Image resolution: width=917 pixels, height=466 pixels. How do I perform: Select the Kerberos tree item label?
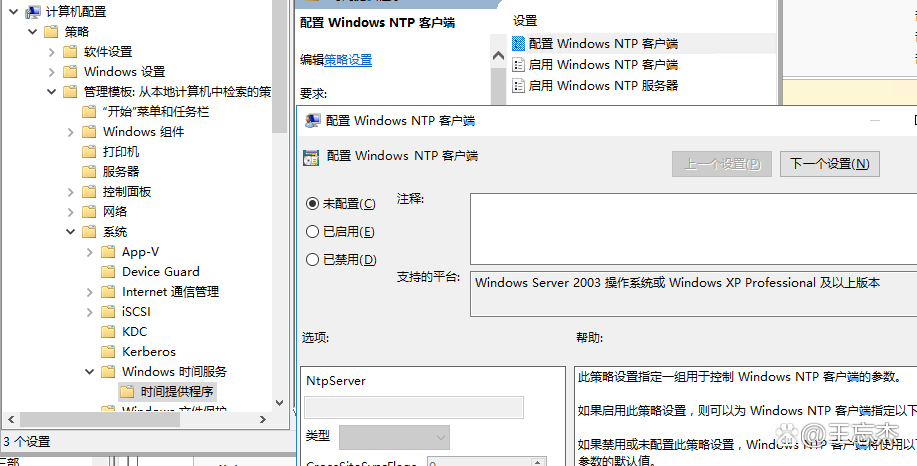149,351
